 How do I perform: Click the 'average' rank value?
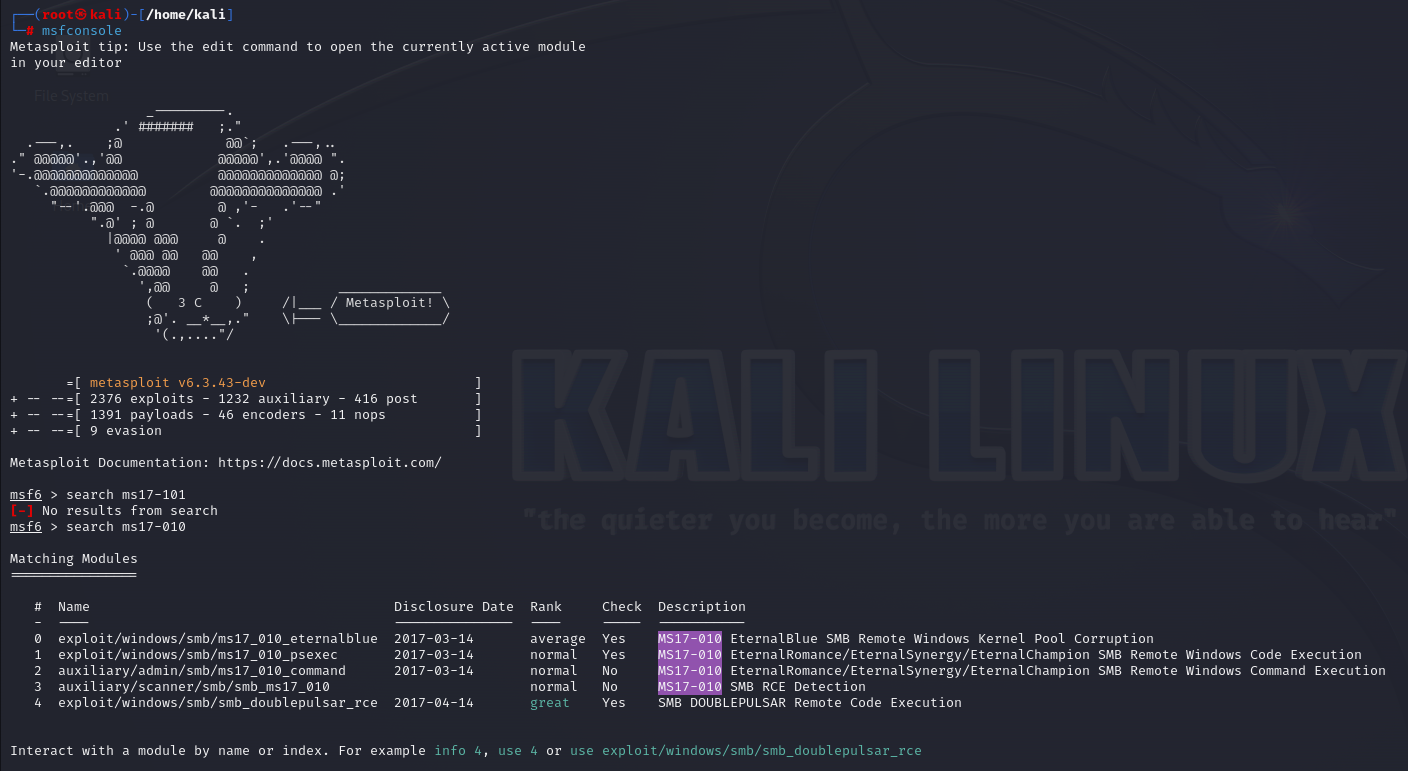[x=558, y=639]
